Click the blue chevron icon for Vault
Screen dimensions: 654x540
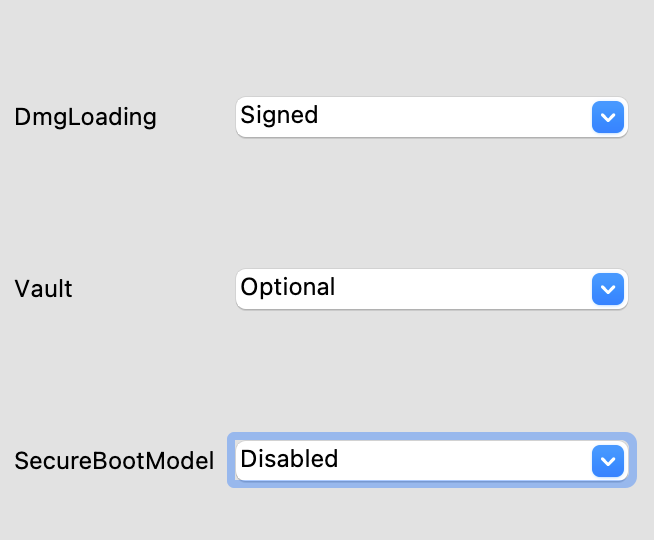(607, 290)
